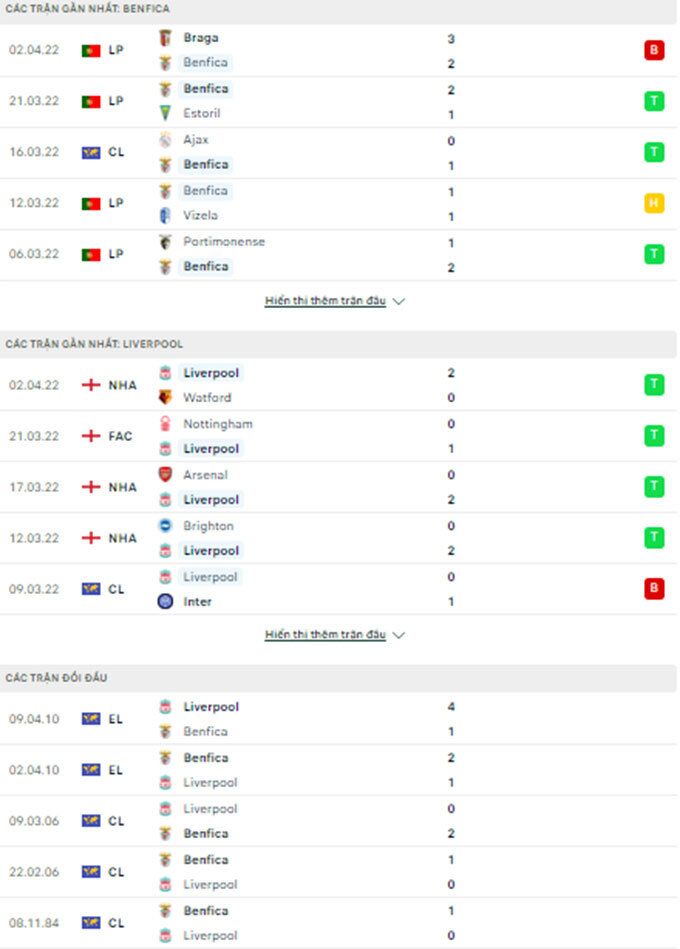Select the 09.04.10 Liverpool vs Benfica row
Viewport: 680px width, 949px height.
tap(338, 719)
